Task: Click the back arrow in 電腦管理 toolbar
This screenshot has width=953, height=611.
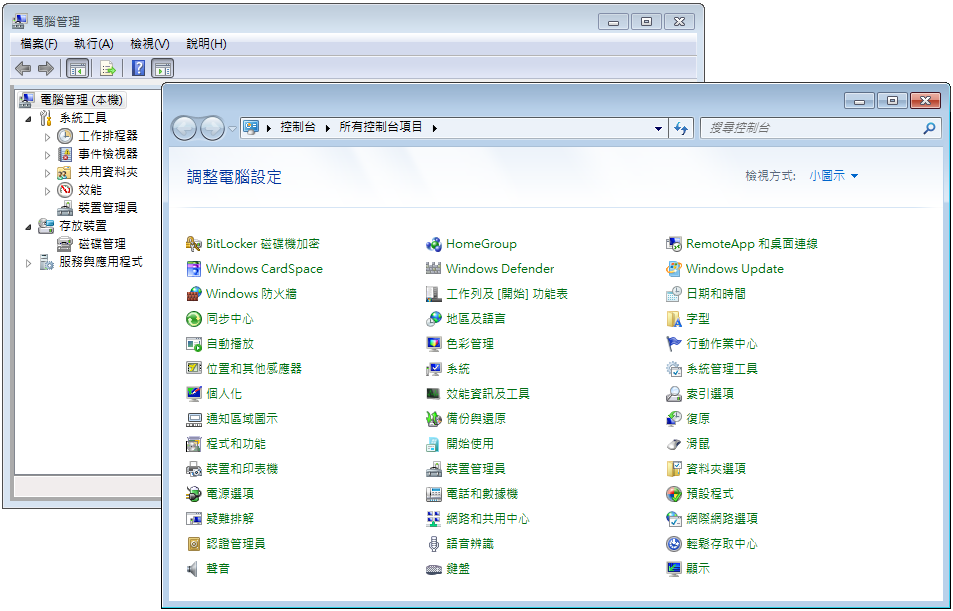Action: point(23,68)
